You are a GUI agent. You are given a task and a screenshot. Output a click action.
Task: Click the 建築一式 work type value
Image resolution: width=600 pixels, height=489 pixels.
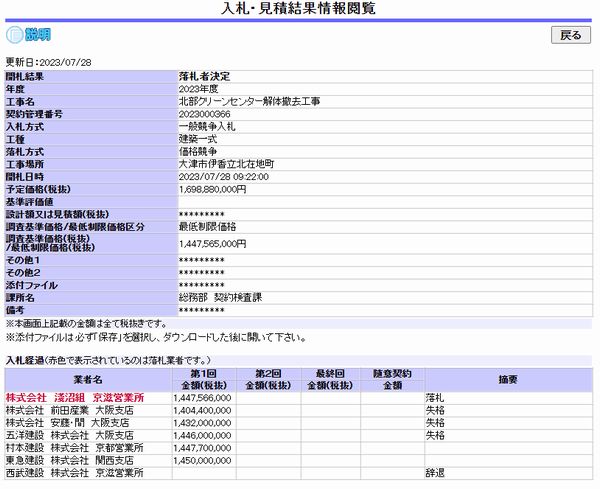click(198, 139)
